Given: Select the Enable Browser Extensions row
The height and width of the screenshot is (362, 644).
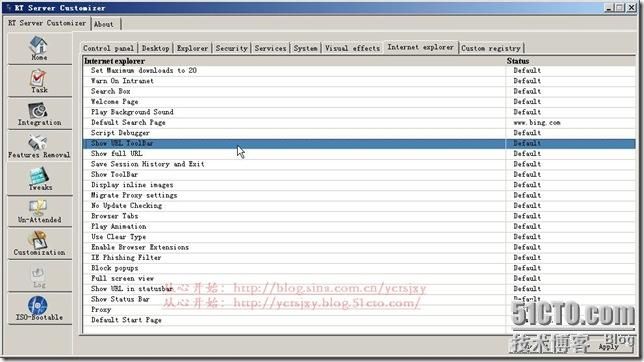Looking at the screenshot, I should click(359, 247).
